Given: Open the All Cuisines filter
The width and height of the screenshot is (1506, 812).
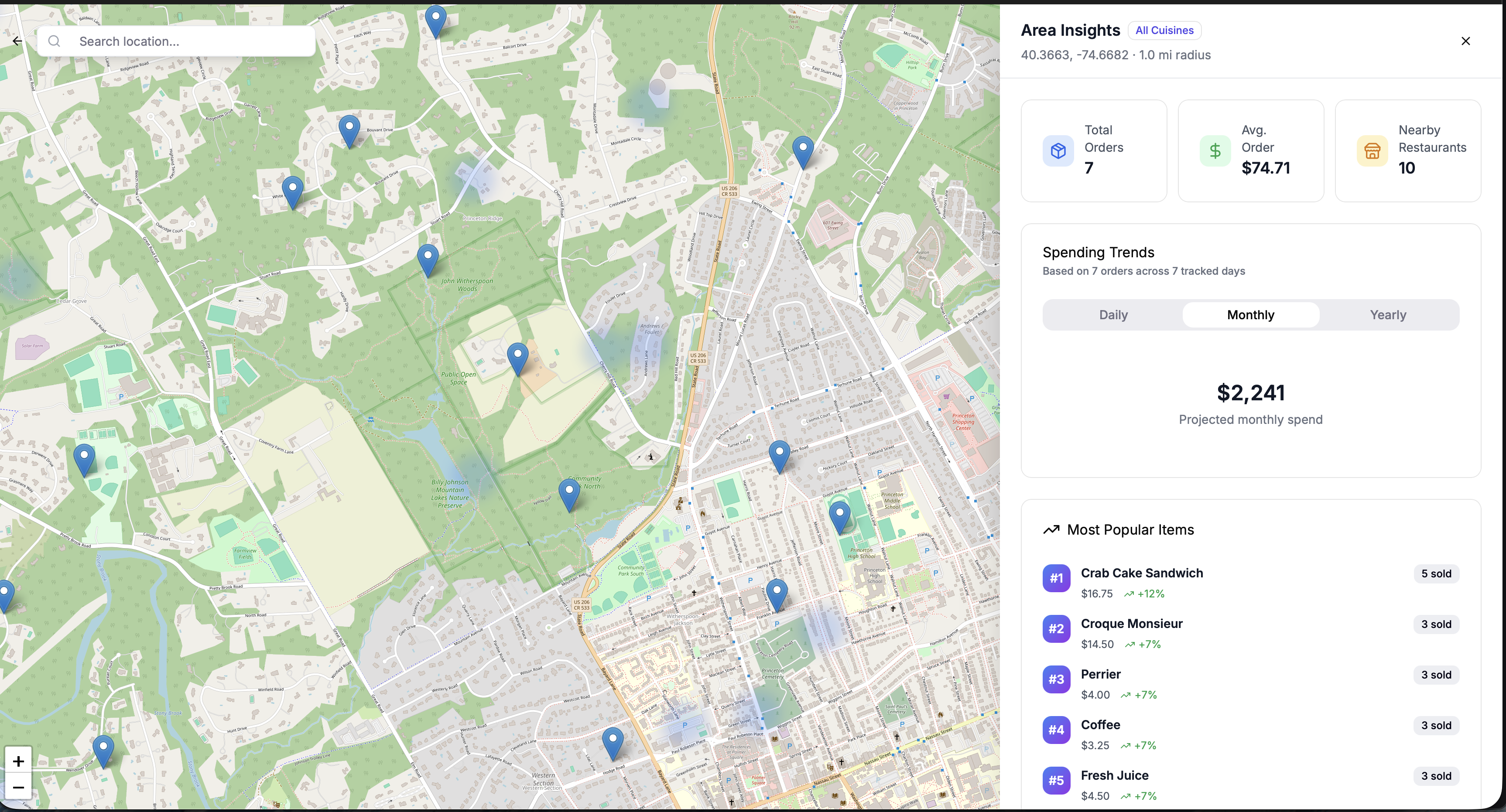Looking at the screenshot, I should [x=1164, y=31].
